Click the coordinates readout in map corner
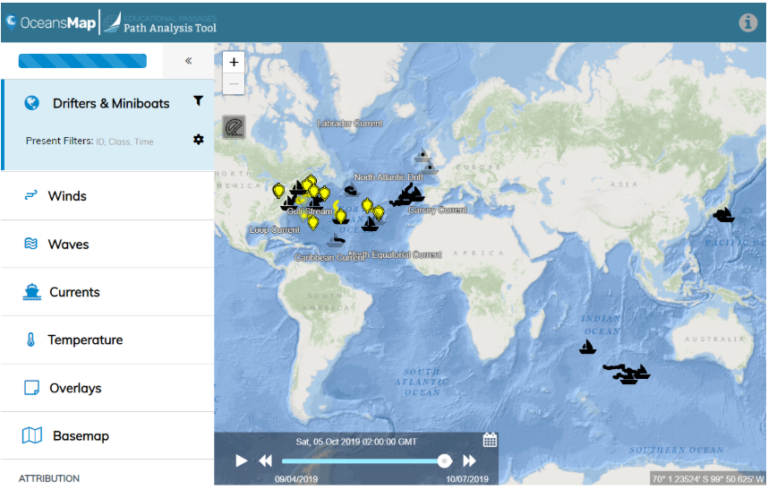Screen dimensions: 768x490 (707, 478)
